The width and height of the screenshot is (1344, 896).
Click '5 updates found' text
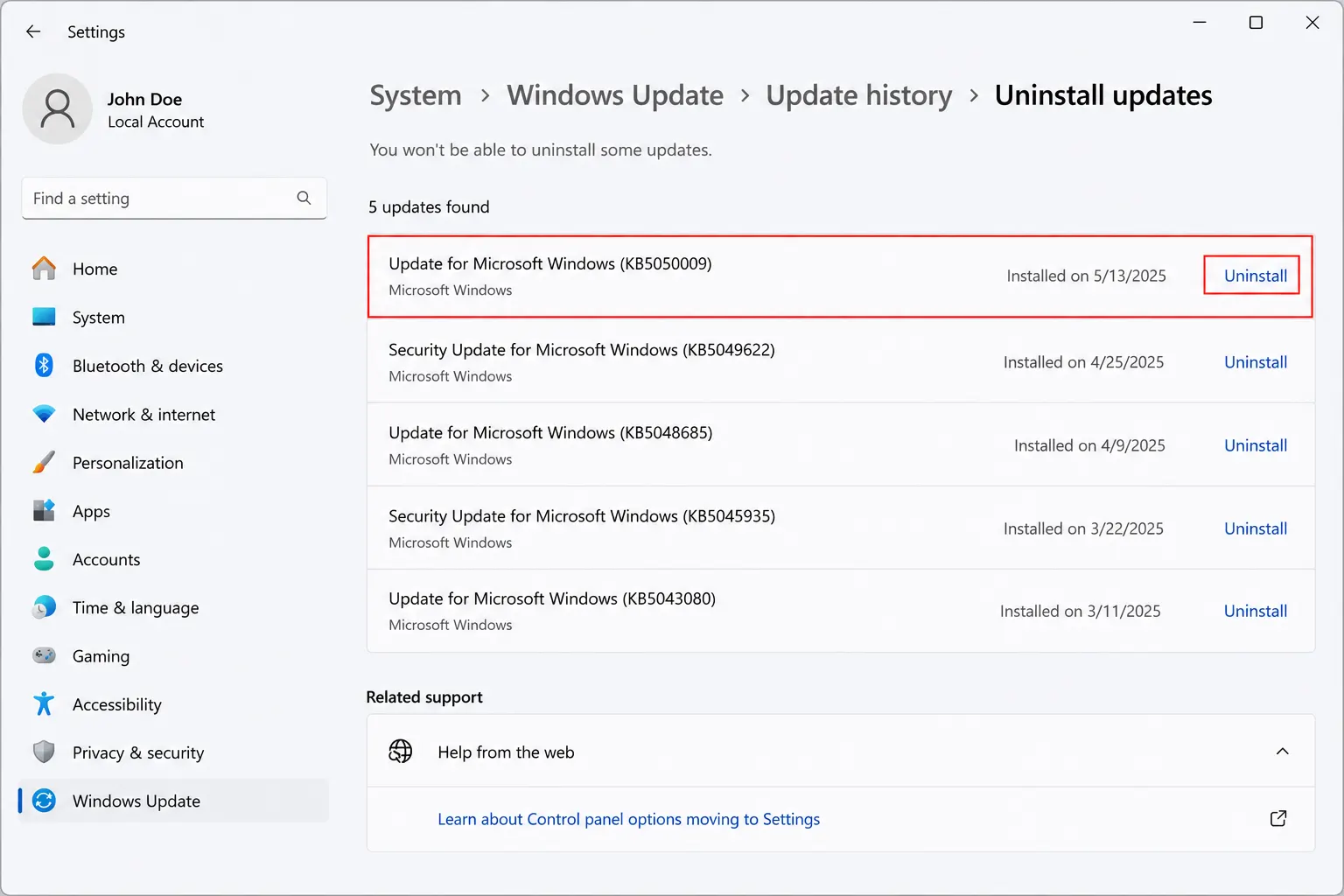pos(429,207)
